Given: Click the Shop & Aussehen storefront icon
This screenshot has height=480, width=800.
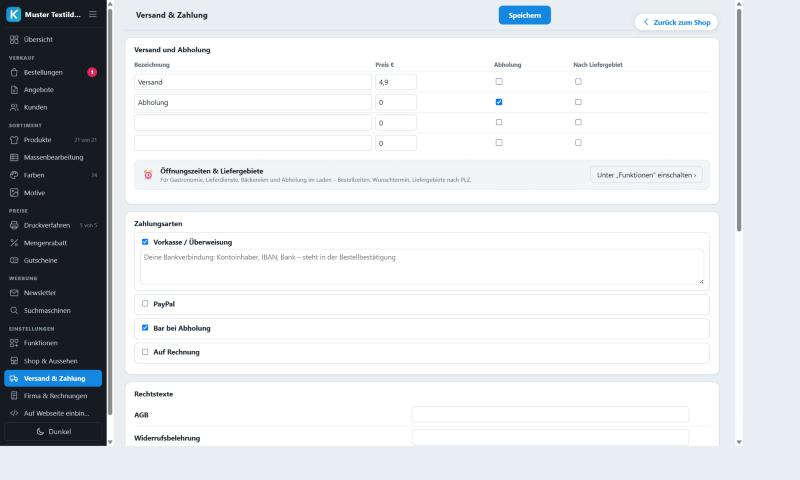Looking at the screenshot, I should coord(14,361).
